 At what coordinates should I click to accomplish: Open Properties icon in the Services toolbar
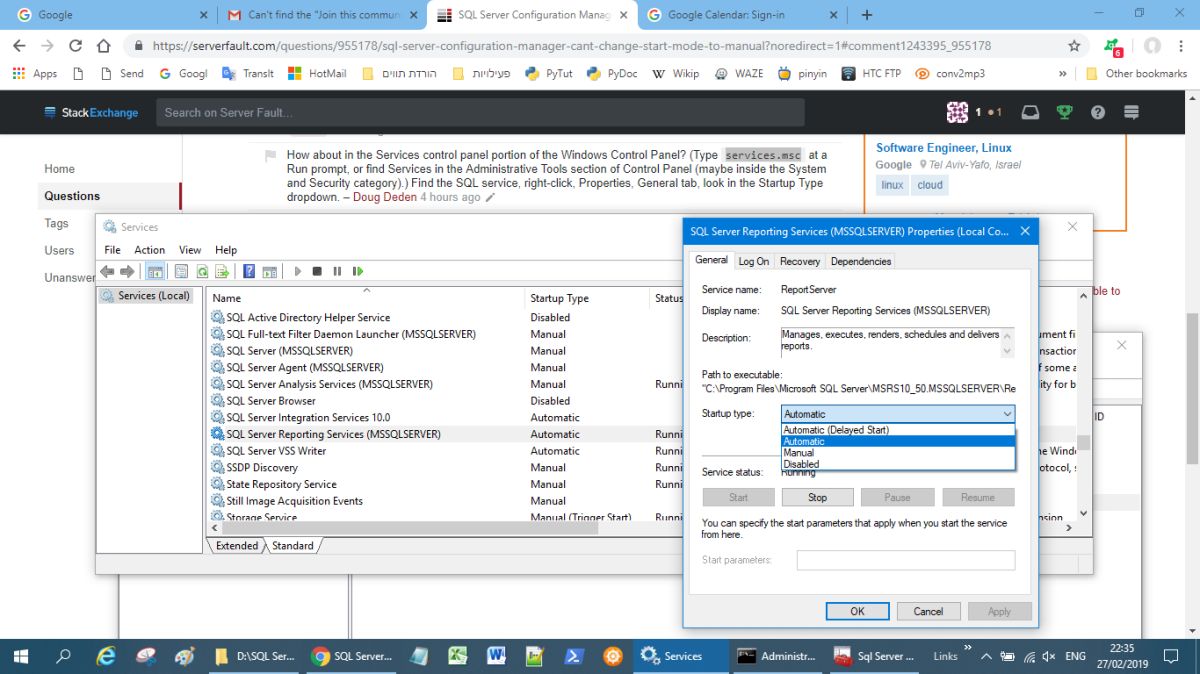(x=181, y=271)
